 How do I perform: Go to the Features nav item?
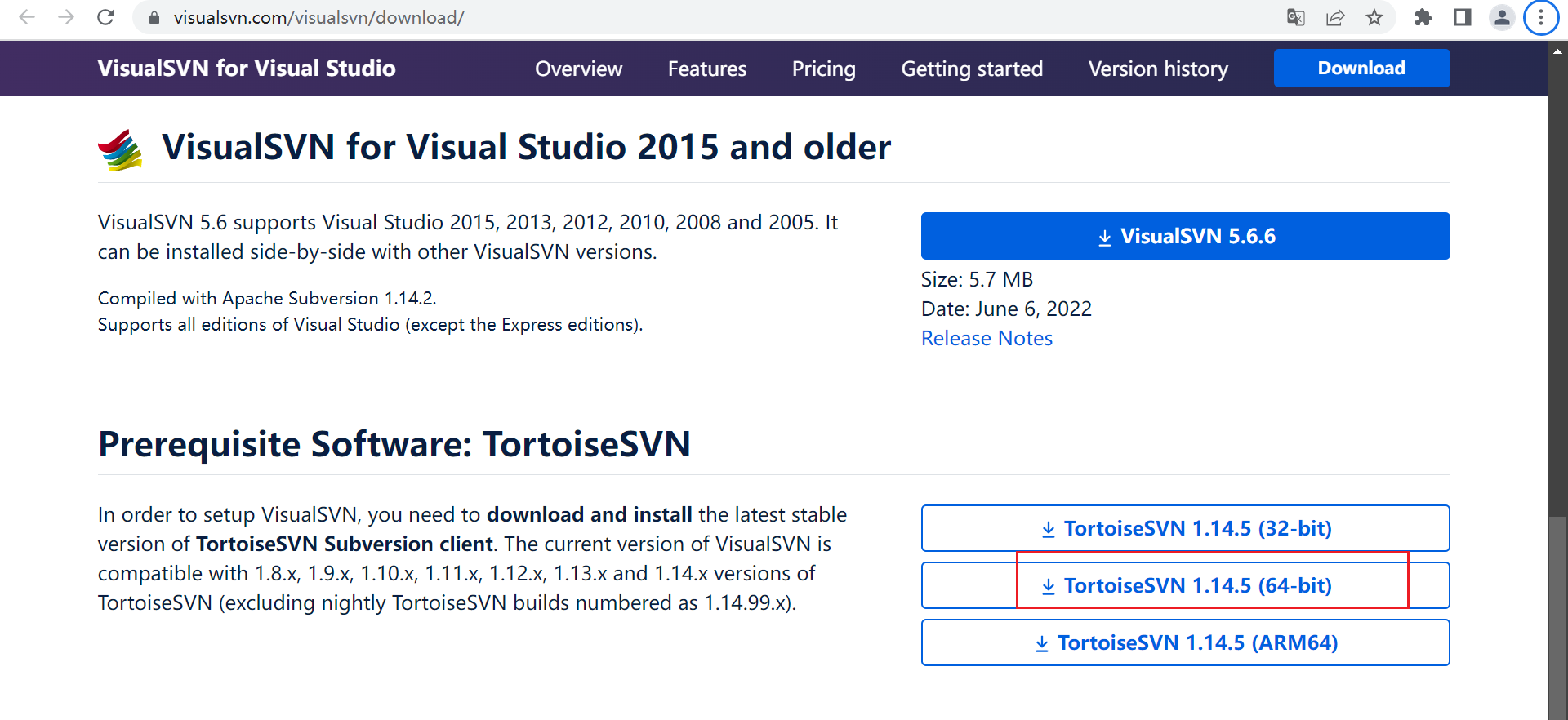(707, 69)
